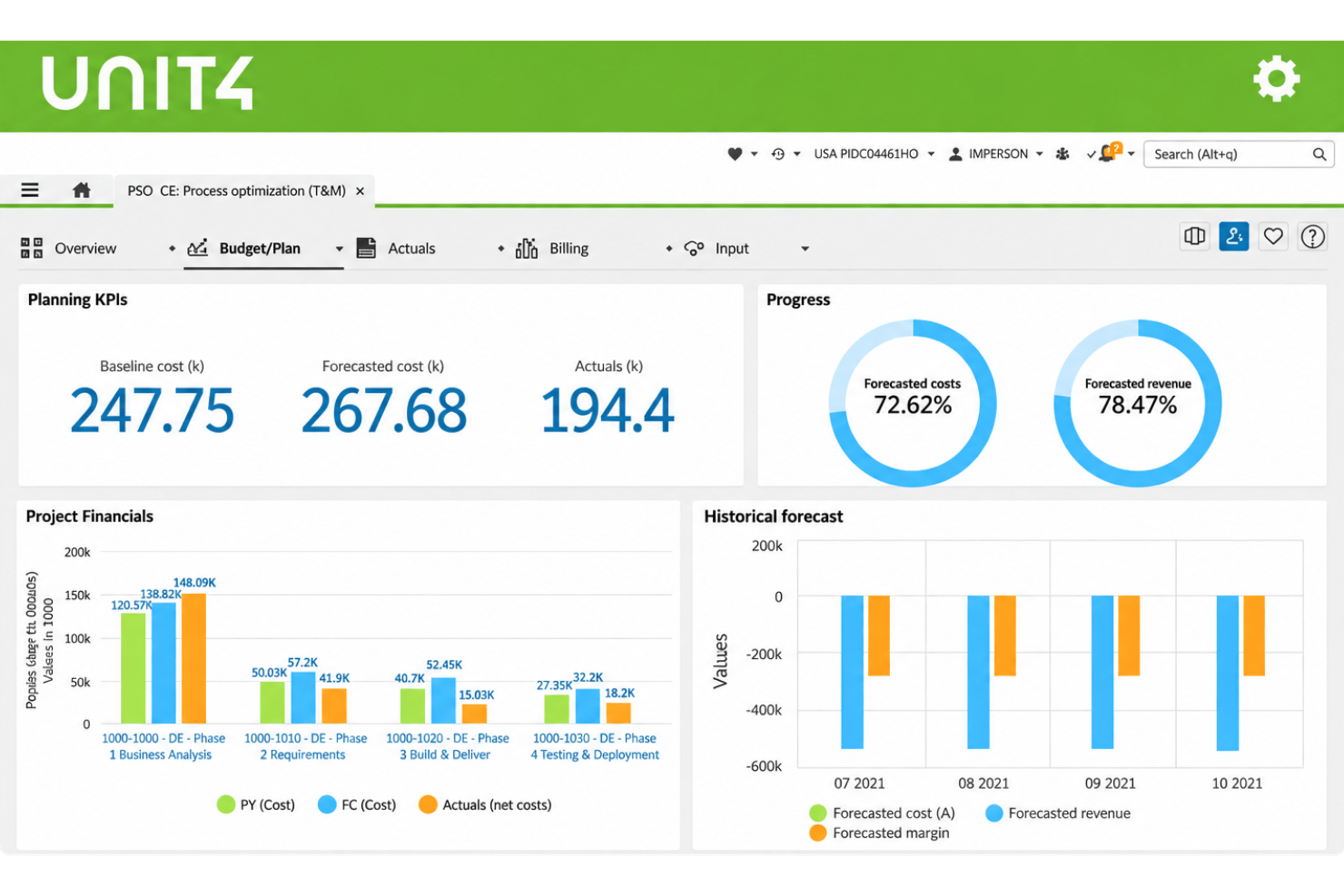Viewport: 1344px width, 896px height.
Task: Open the hamburger navigation menu
Action: (x=30, y=190)
